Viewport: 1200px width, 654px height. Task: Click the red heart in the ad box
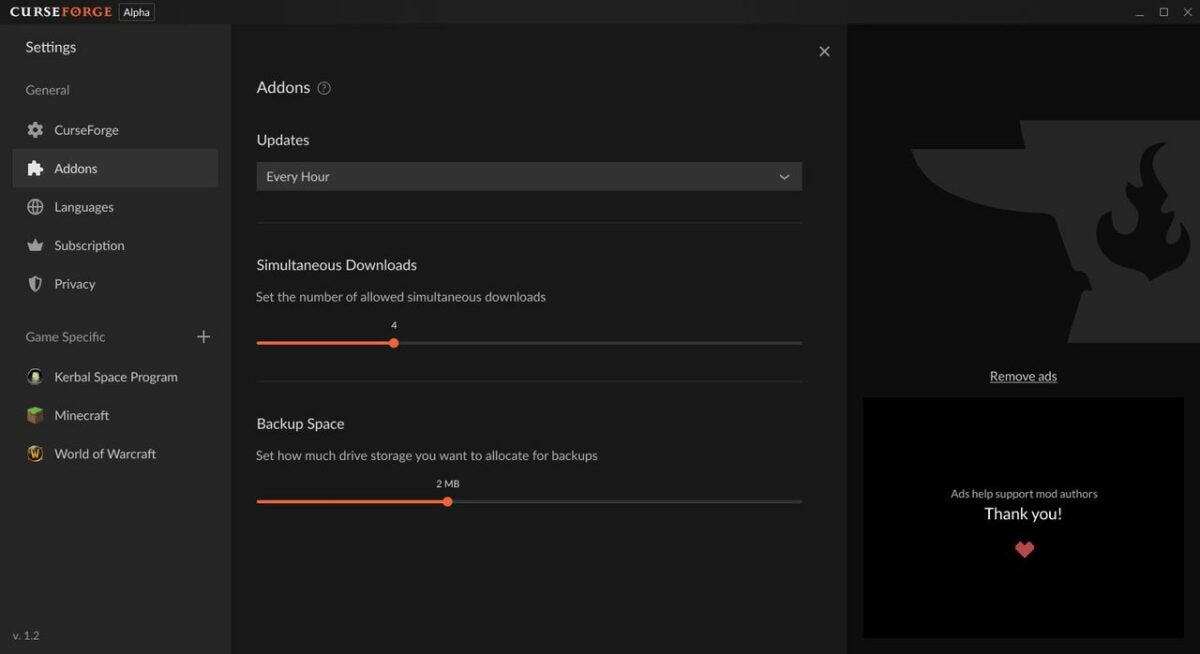click(1024, 549)
